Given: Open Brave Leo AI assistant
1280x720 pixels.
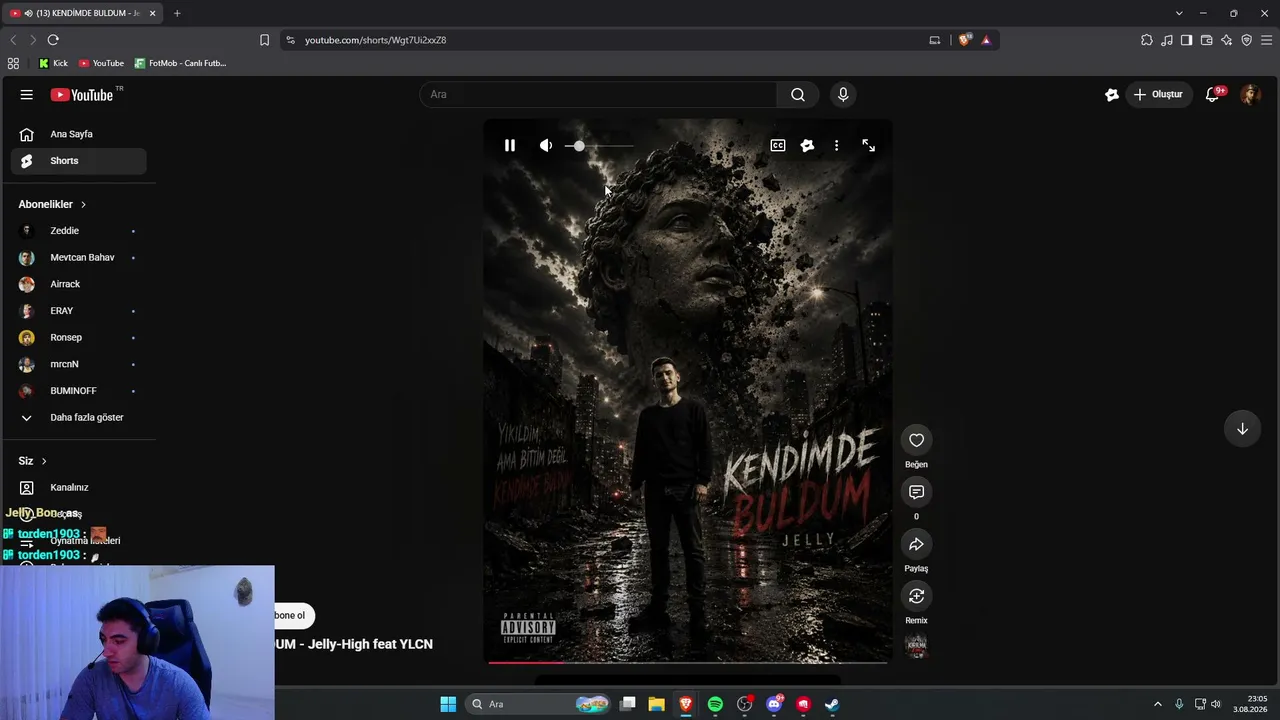Looking at the screenshot, I should (x=1227, y=40).
